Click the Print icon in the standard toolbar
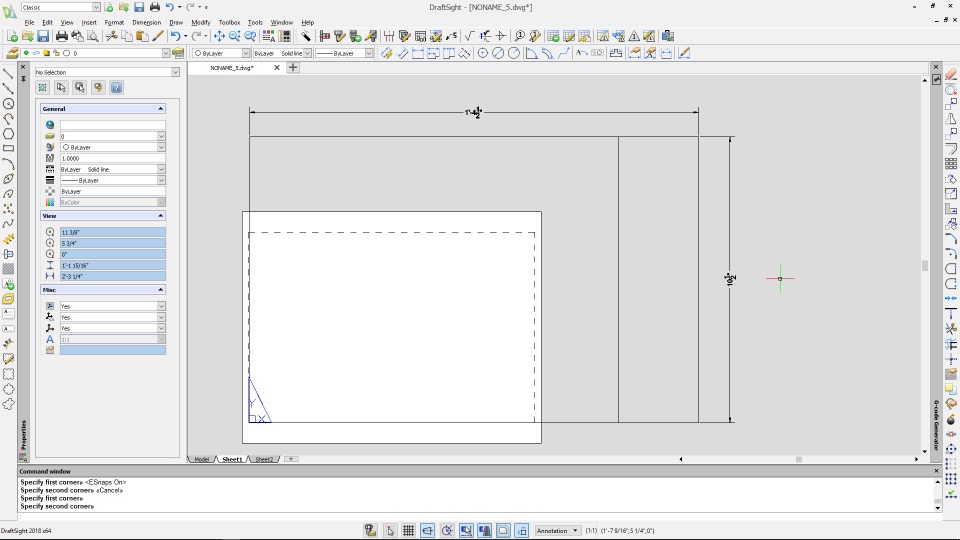The image size is (960, 540). tap(62, 37)
